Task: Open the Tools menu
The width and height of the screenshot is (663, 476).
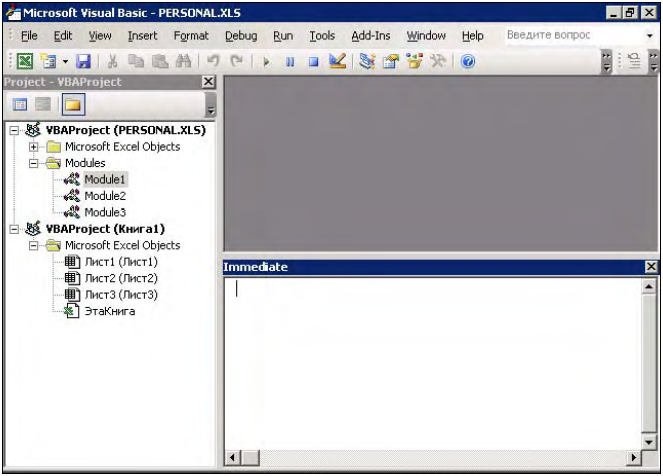Action: click(x=322, y=36)
